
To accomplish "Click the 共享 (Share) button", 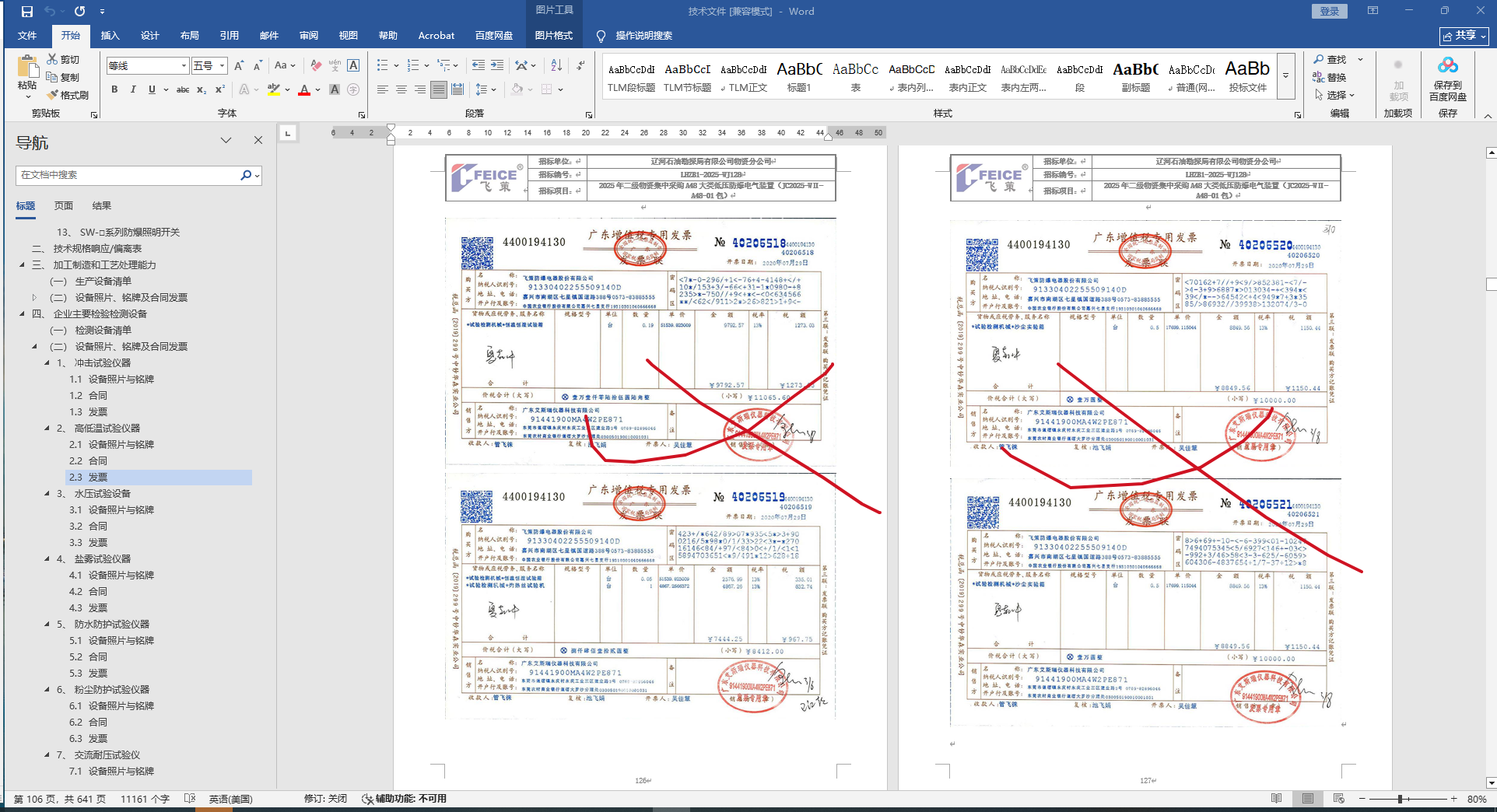I will (1464, 36).
